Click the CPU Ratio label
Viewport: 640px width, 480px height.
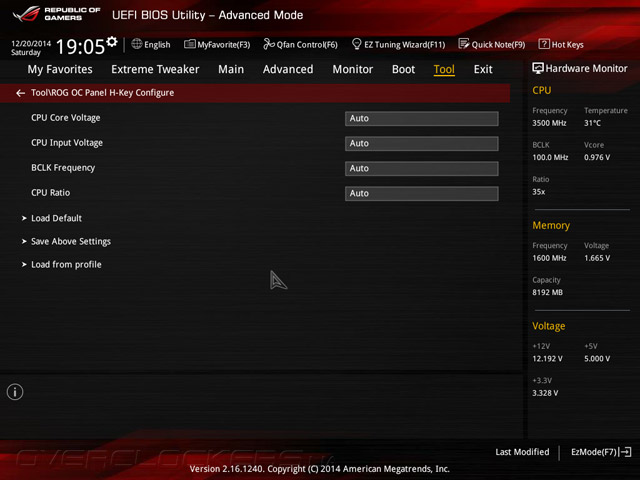point(51,193)
